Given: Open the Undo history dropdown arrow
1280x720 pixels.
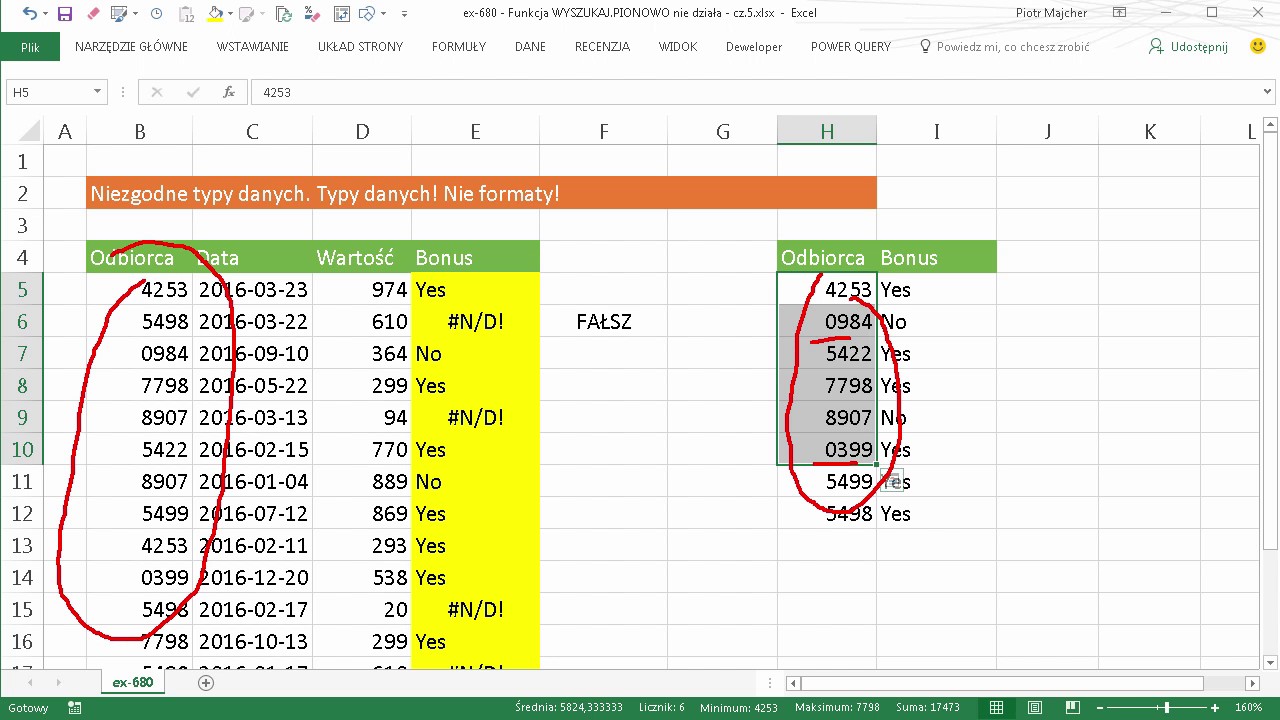Looking at the screenshot, I should tap(44, 14).
